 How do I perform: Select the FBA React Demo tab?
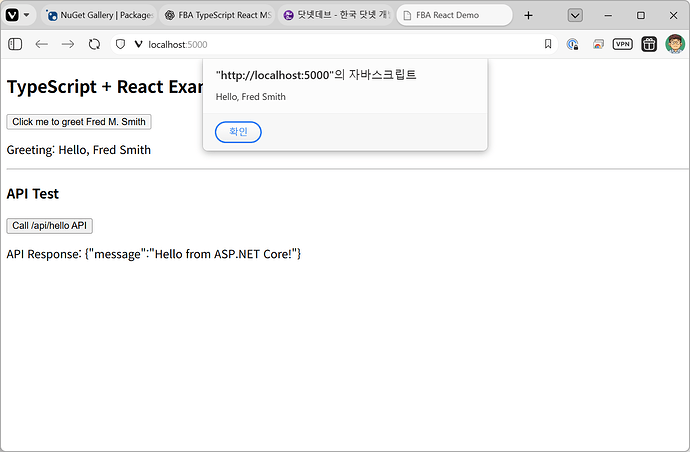[x=455, y=15]
